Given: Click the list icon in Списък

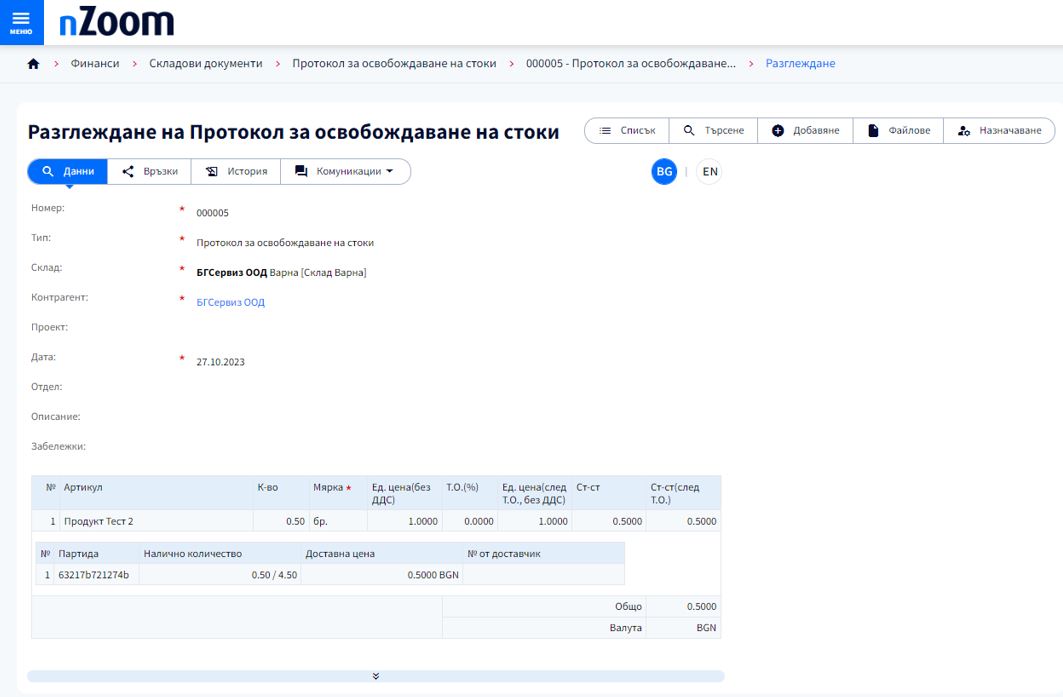Looking at the screenshot, I should [x=605, y=130].
